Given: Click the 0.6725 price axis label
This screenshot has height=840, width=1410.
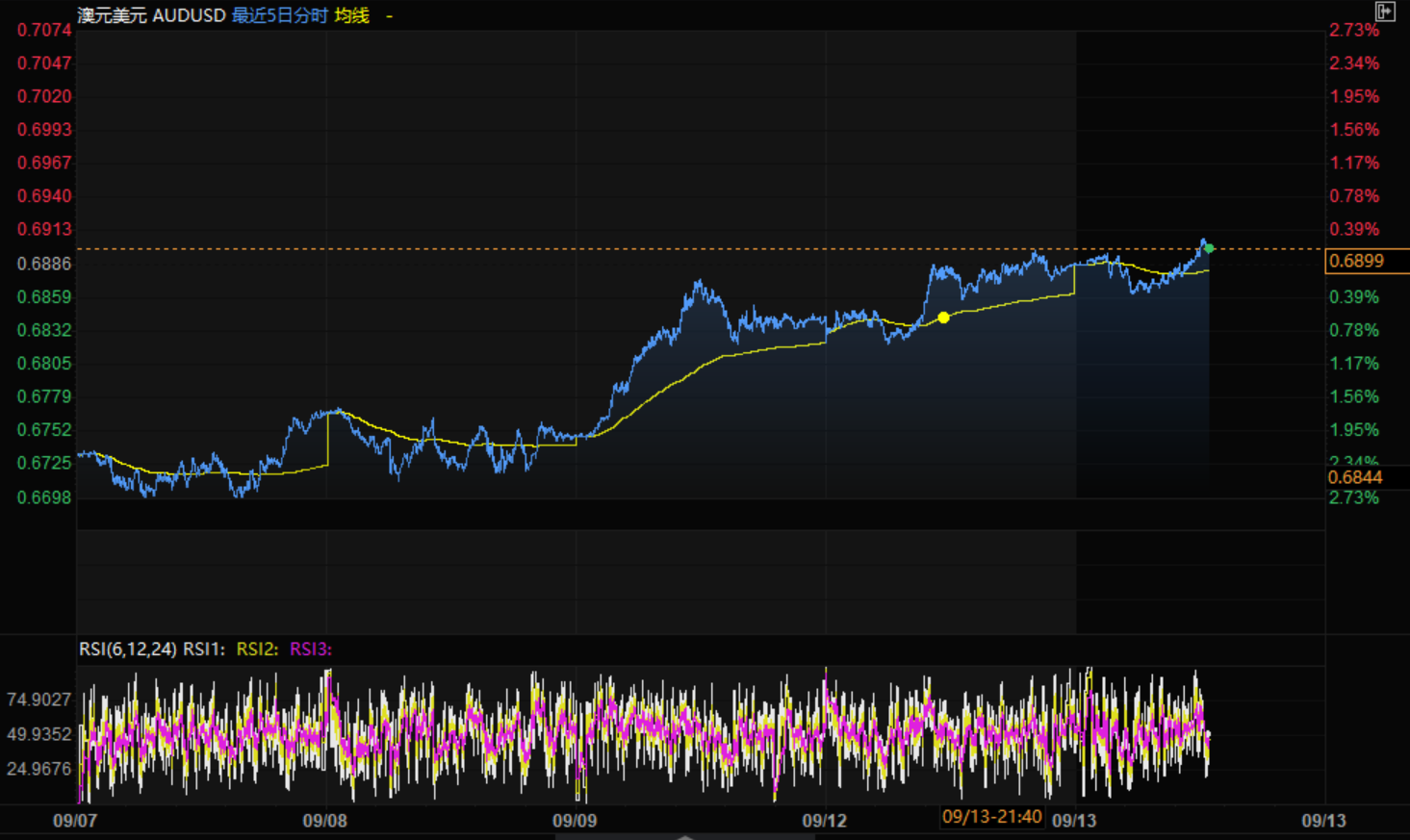Looking at the screenshot, I should coord(44,463).
